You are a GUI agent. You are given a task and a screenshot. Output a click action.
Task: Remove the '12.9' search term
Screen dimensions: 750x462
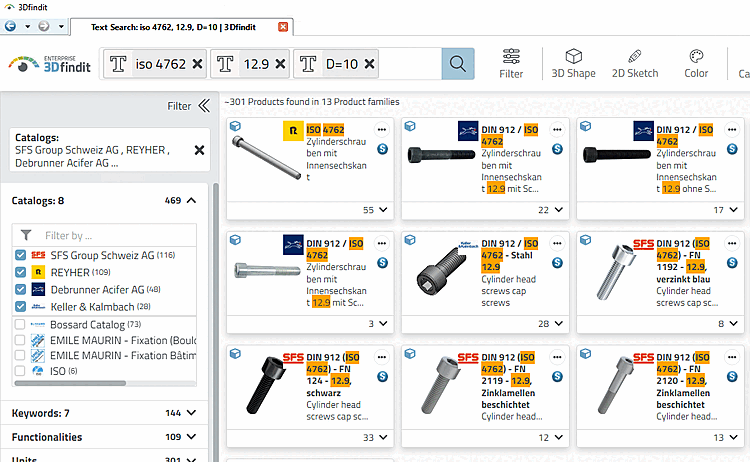pyautogui.click(x=280, y=64)
